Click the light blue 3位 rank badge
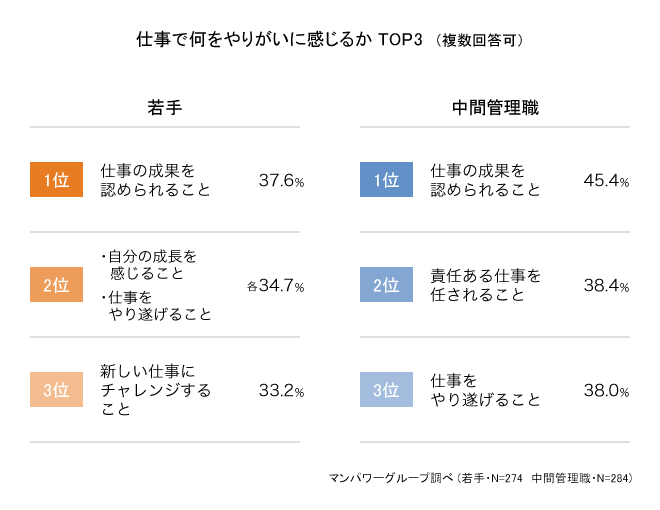Viewport: 660px width, 510px height. (x=386, y=389)
